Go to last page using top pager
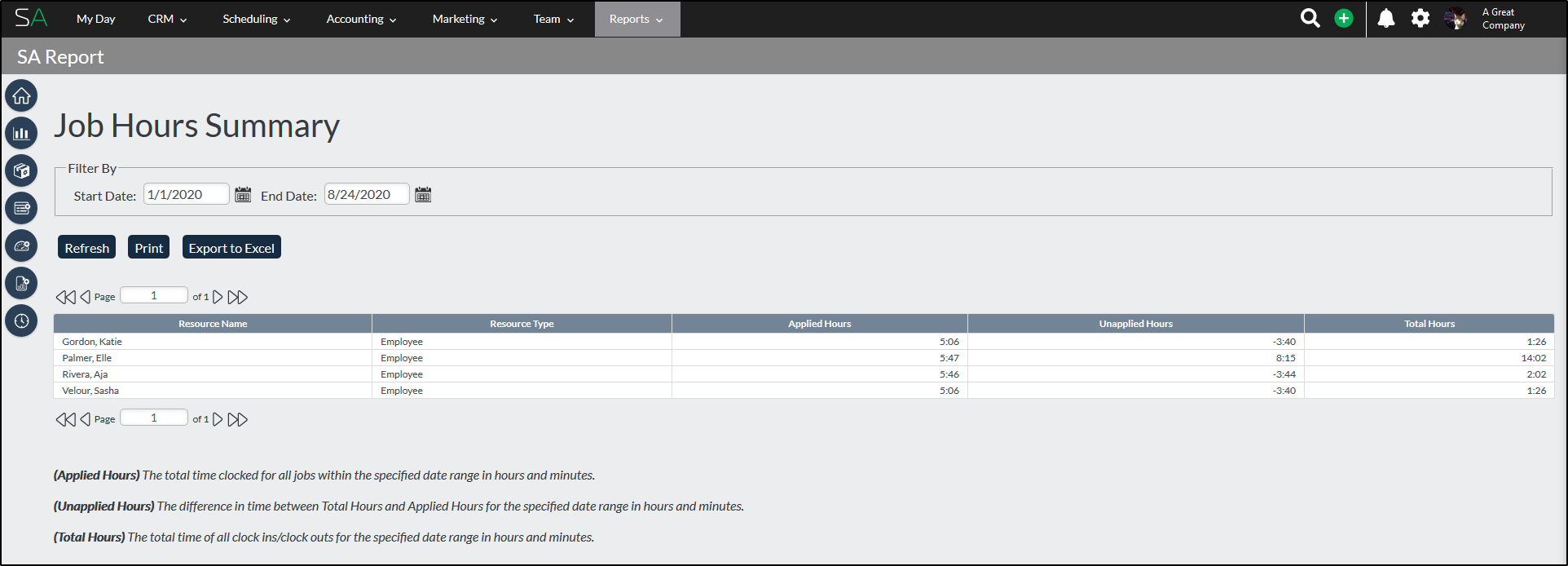The width and height of the screenshot is (1568, 566). point(238,297)
